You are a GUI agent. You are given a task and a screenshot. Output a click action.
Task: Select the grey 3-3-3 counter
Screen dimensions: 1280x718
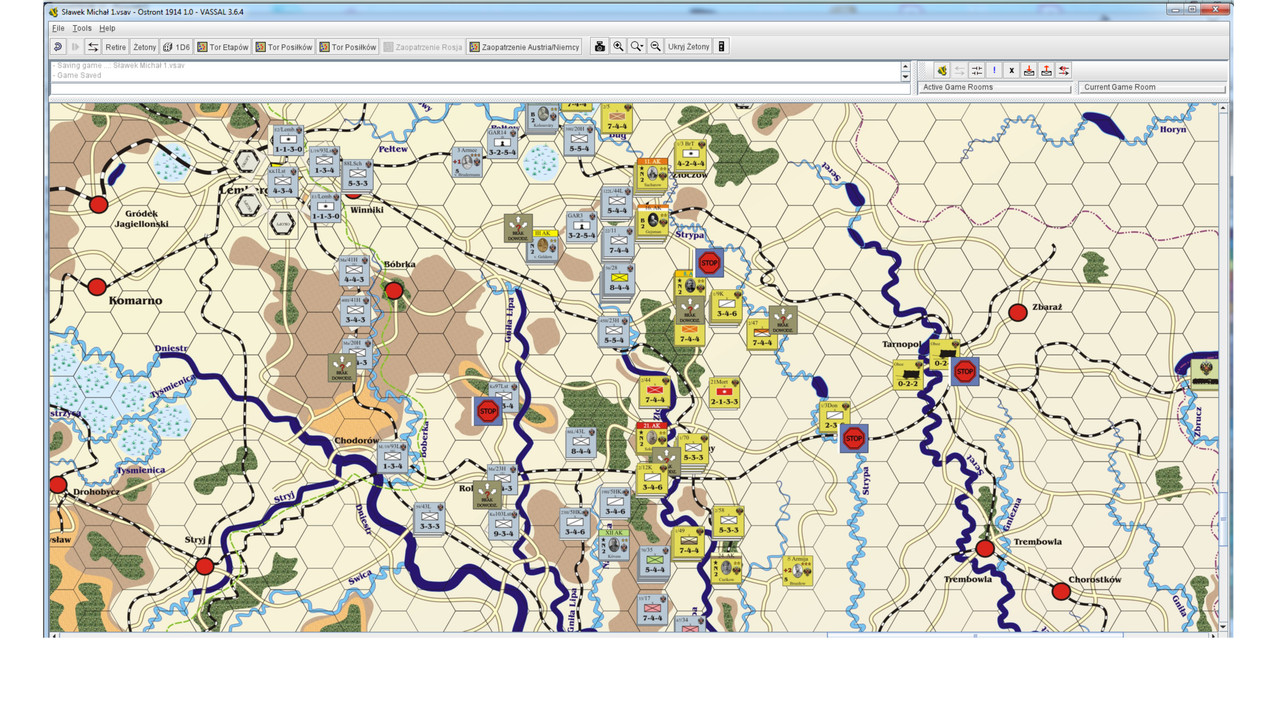point(429,518)
